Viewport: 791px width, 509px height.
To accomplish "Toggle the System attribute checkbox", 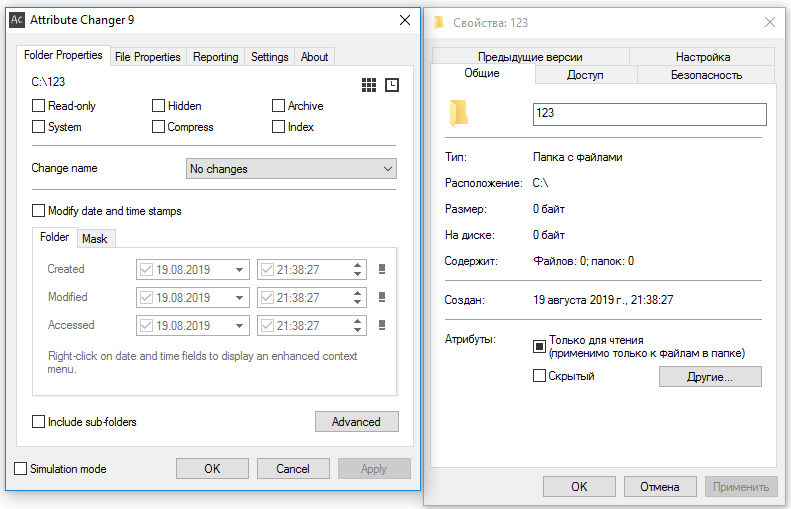I will 38,127.
